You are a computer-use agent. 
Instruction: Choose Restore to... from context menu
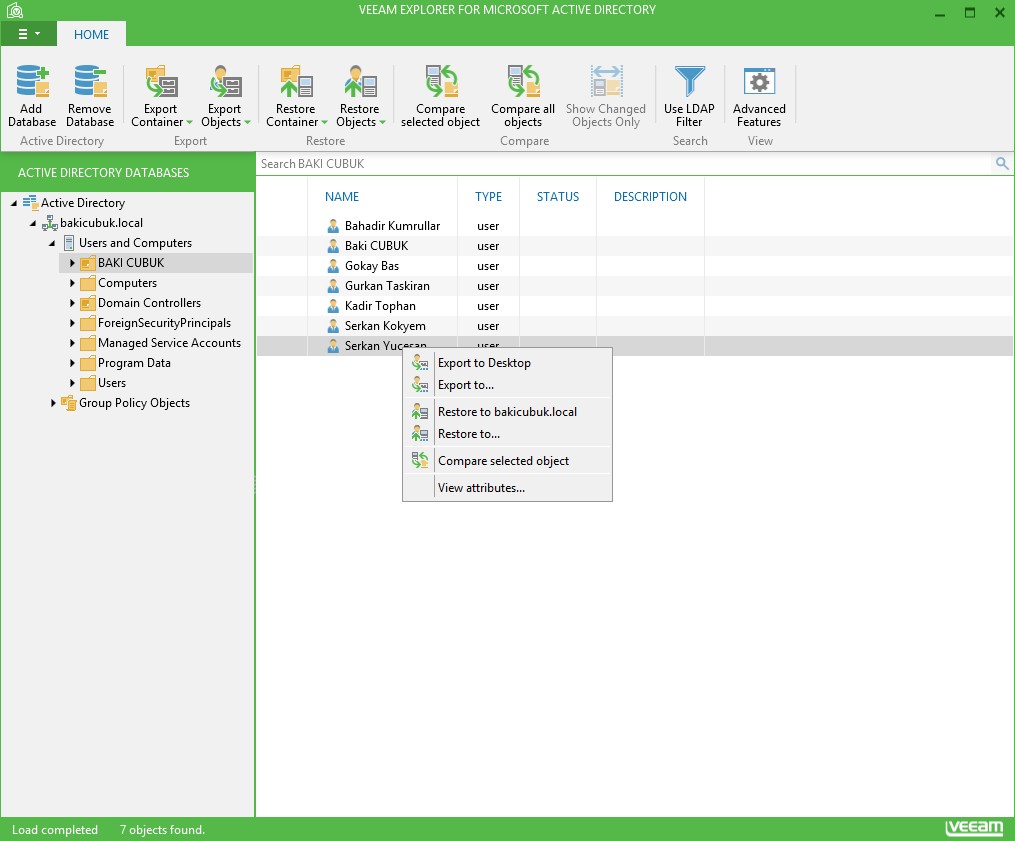[x=508, y=434]
